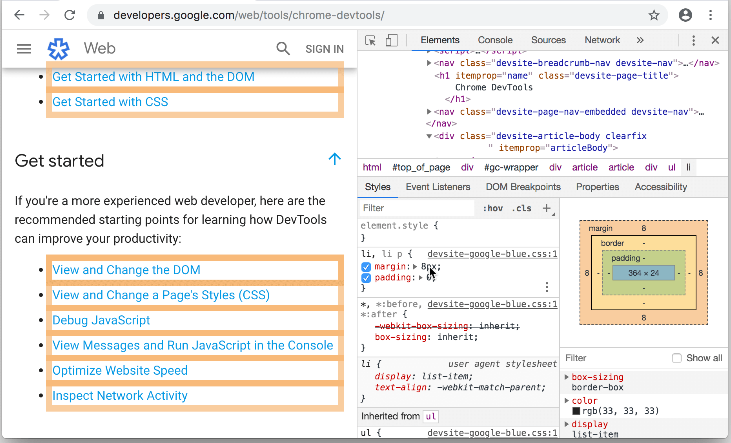Screen dimensions: 731x443
Task: Open the Chrome profile avatar icon
Action: point(685,15)
